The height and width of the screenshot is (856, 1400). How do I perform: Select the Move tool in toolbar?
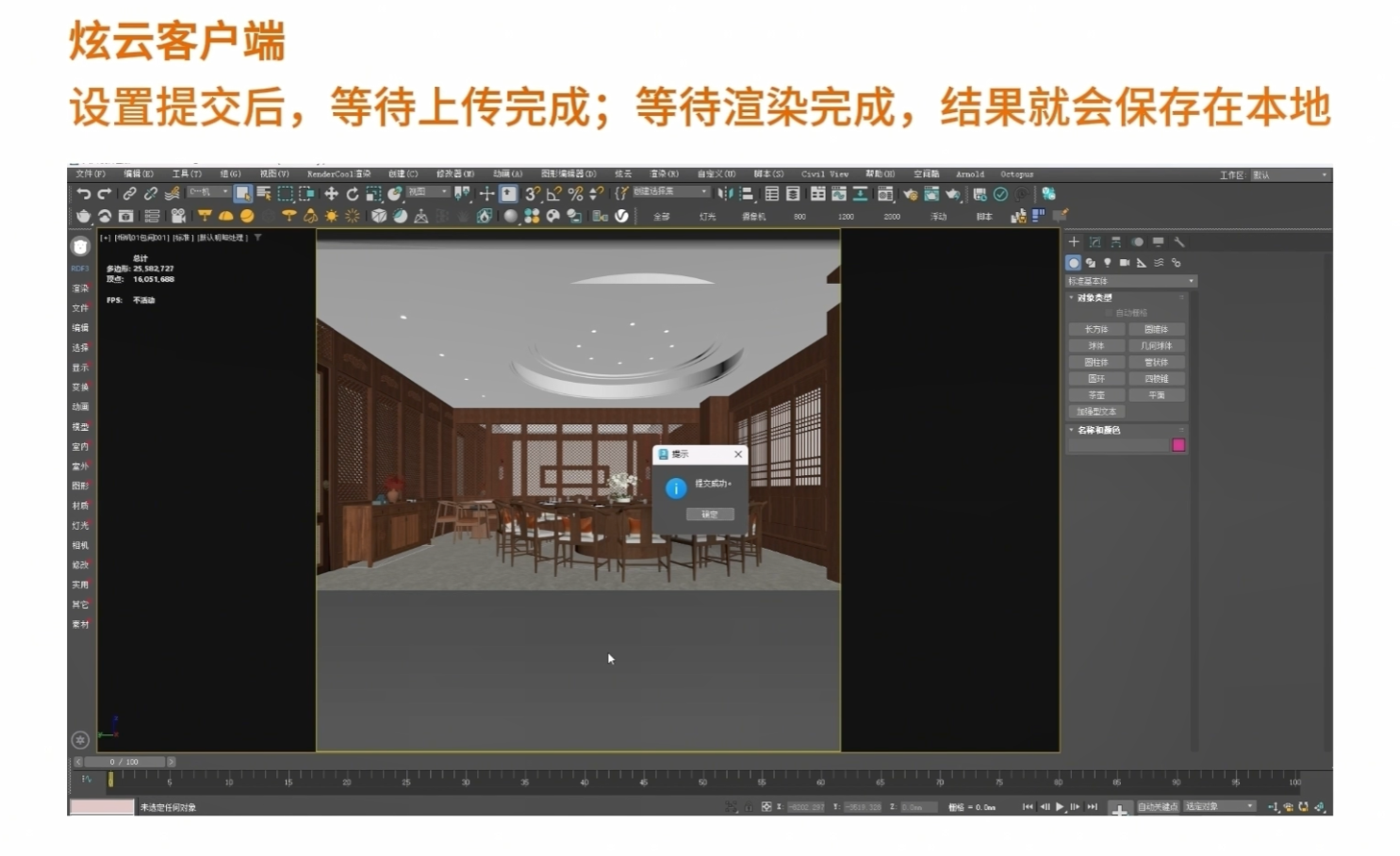[x=331, y=194]
